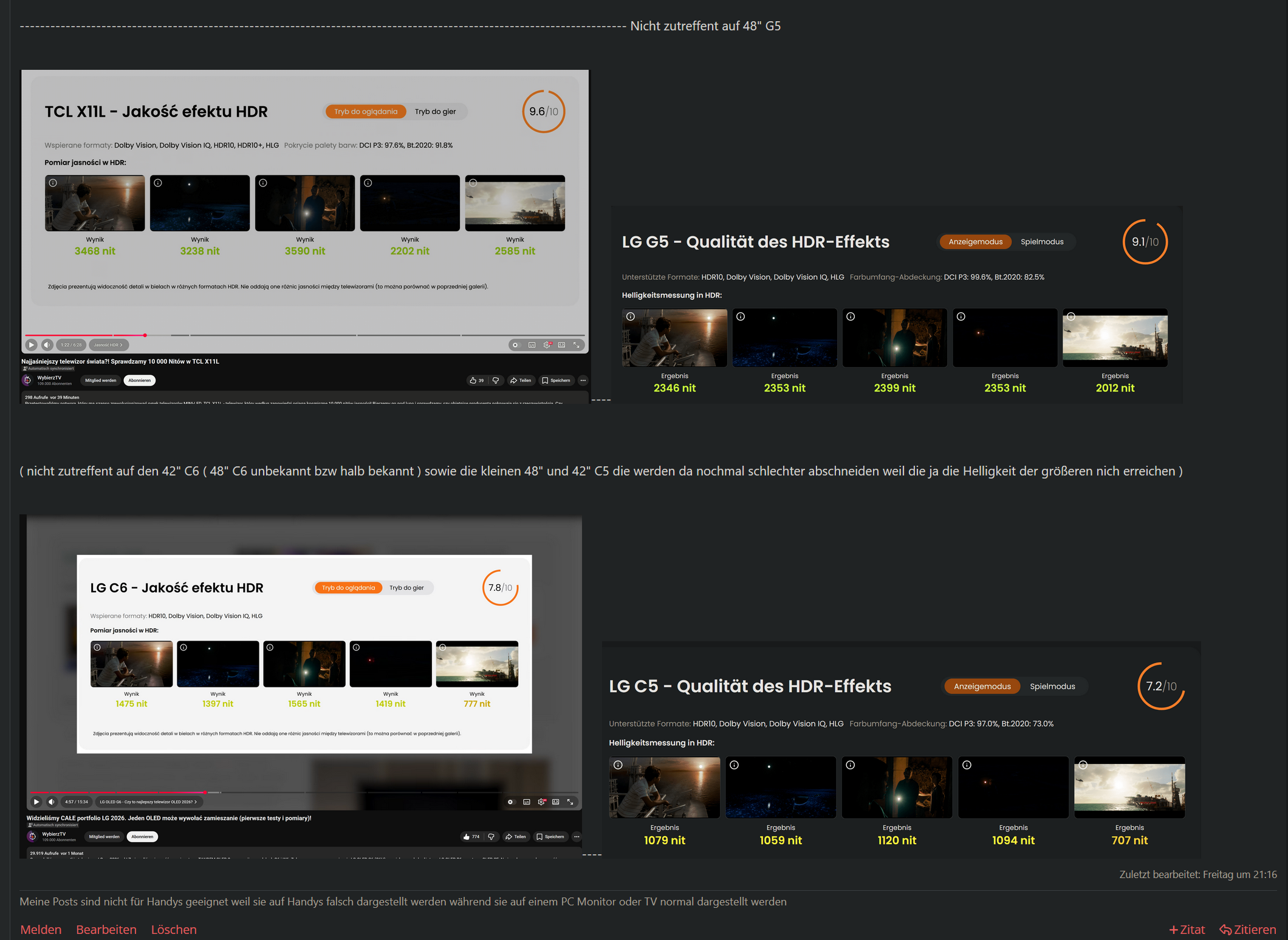Viewport: 1288px width, 940px height.
Task: Select Anzeigemodus in the LG G5 card
Action: click(976, 242)
